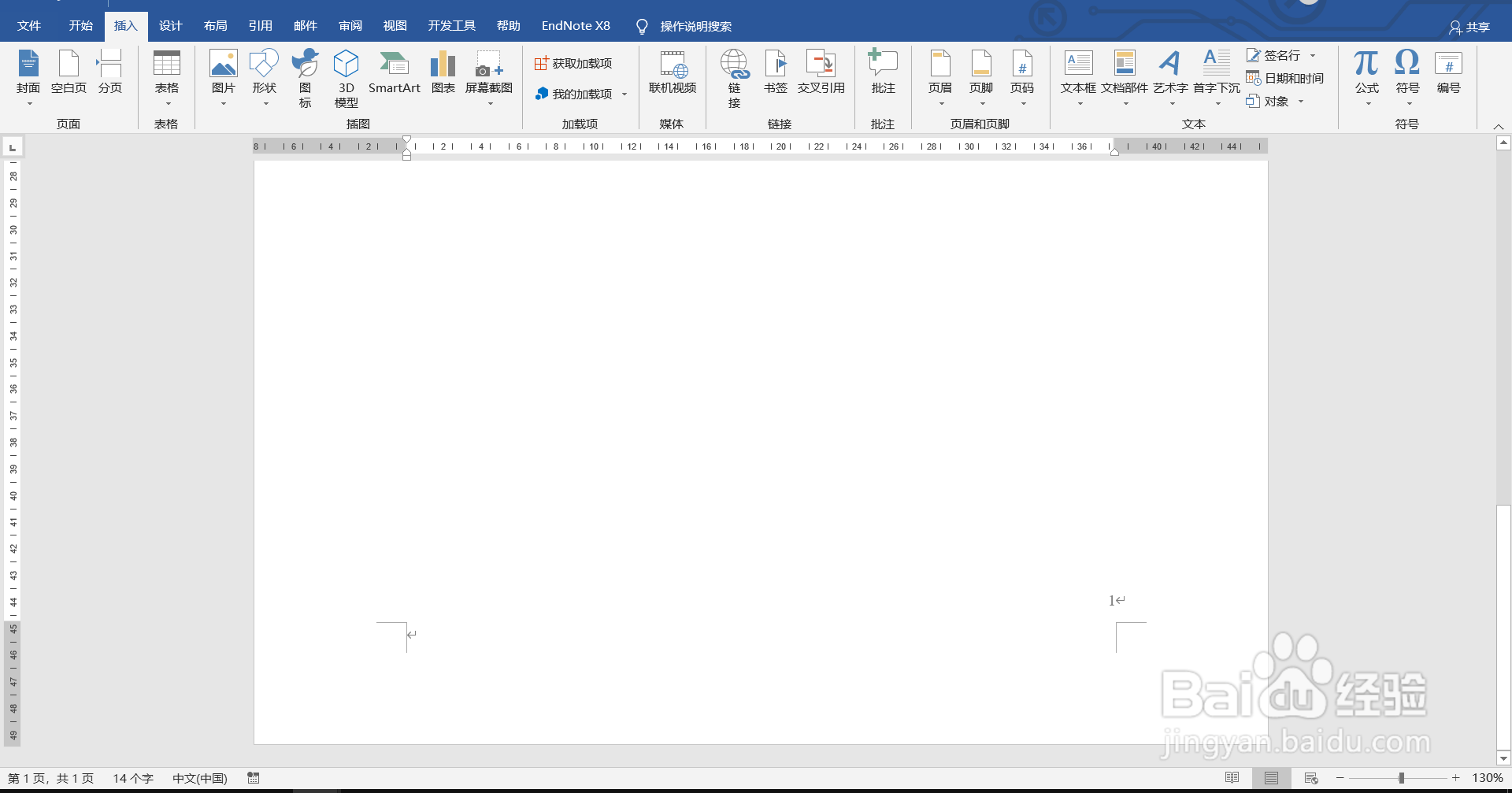Switch to Read Mode view
The height and width of the screenshot is (793, 1512).
tap(1232, 778)
